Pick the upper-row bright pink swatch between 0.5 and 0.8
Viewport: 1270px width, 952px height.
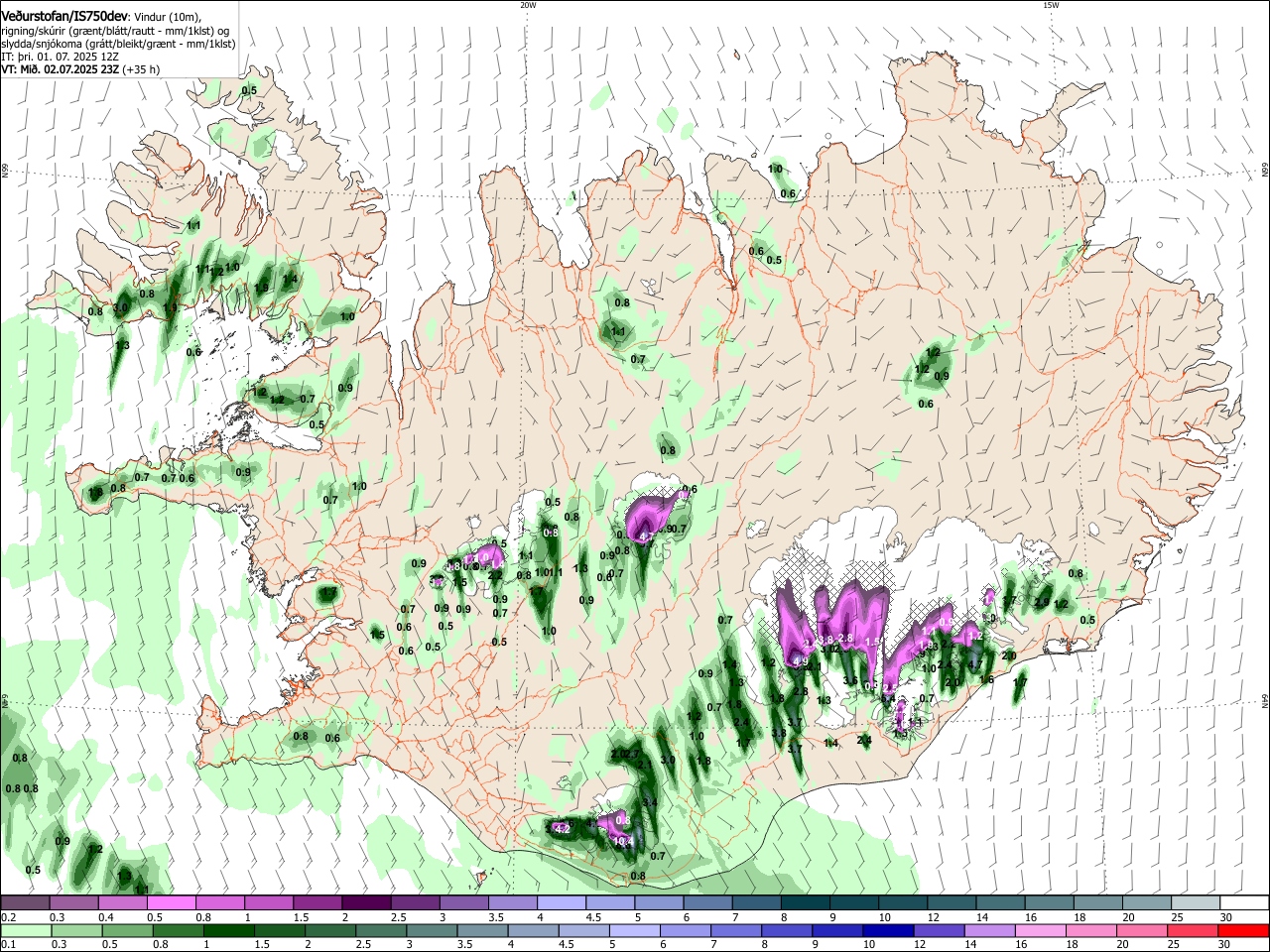pos(171,903)
